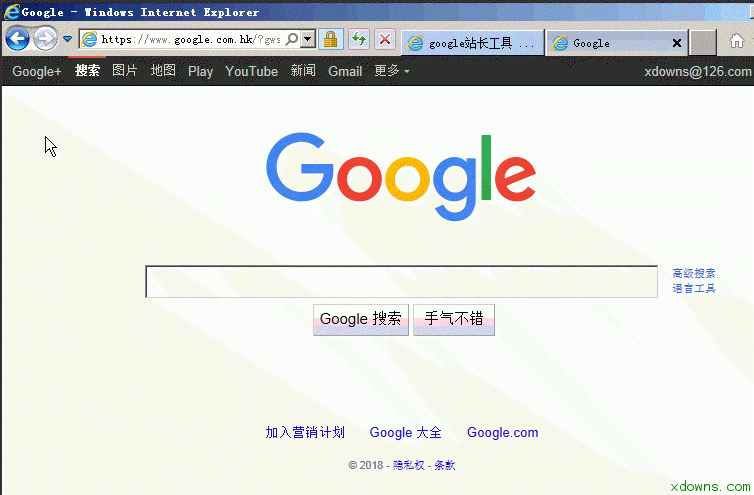Click the xdowns@126.com account link

[x=697, y=71]
